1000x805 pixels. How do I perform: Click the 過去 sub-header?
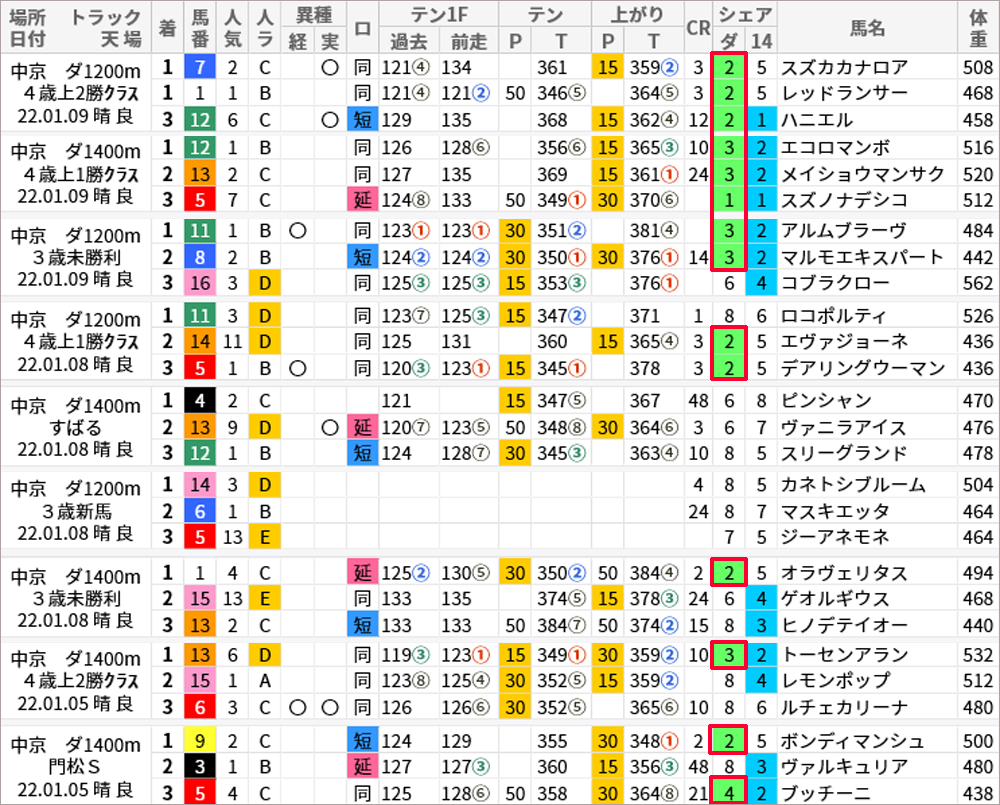point(409,41)
